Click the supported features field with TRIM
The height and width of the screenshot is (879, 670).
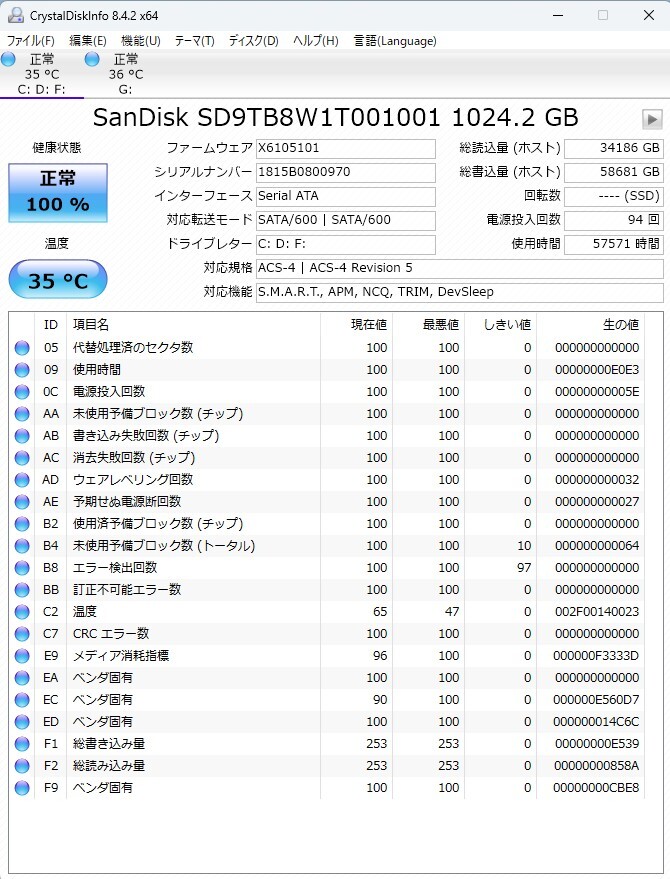460,292
